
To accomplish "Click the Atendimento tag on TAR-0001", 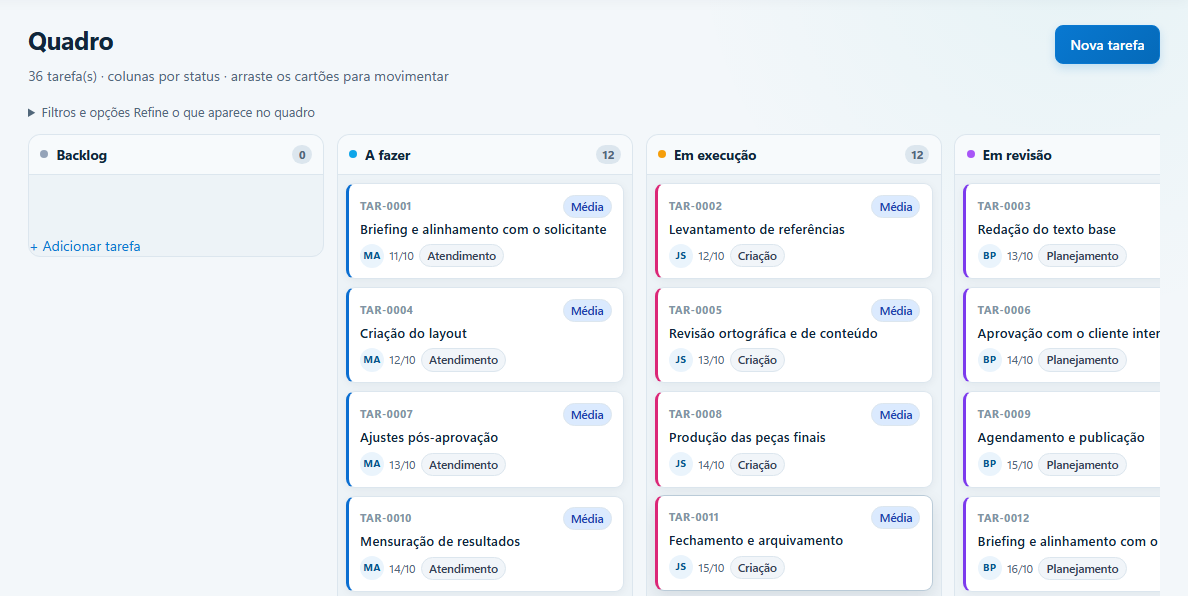I will [x=461, y=256].
